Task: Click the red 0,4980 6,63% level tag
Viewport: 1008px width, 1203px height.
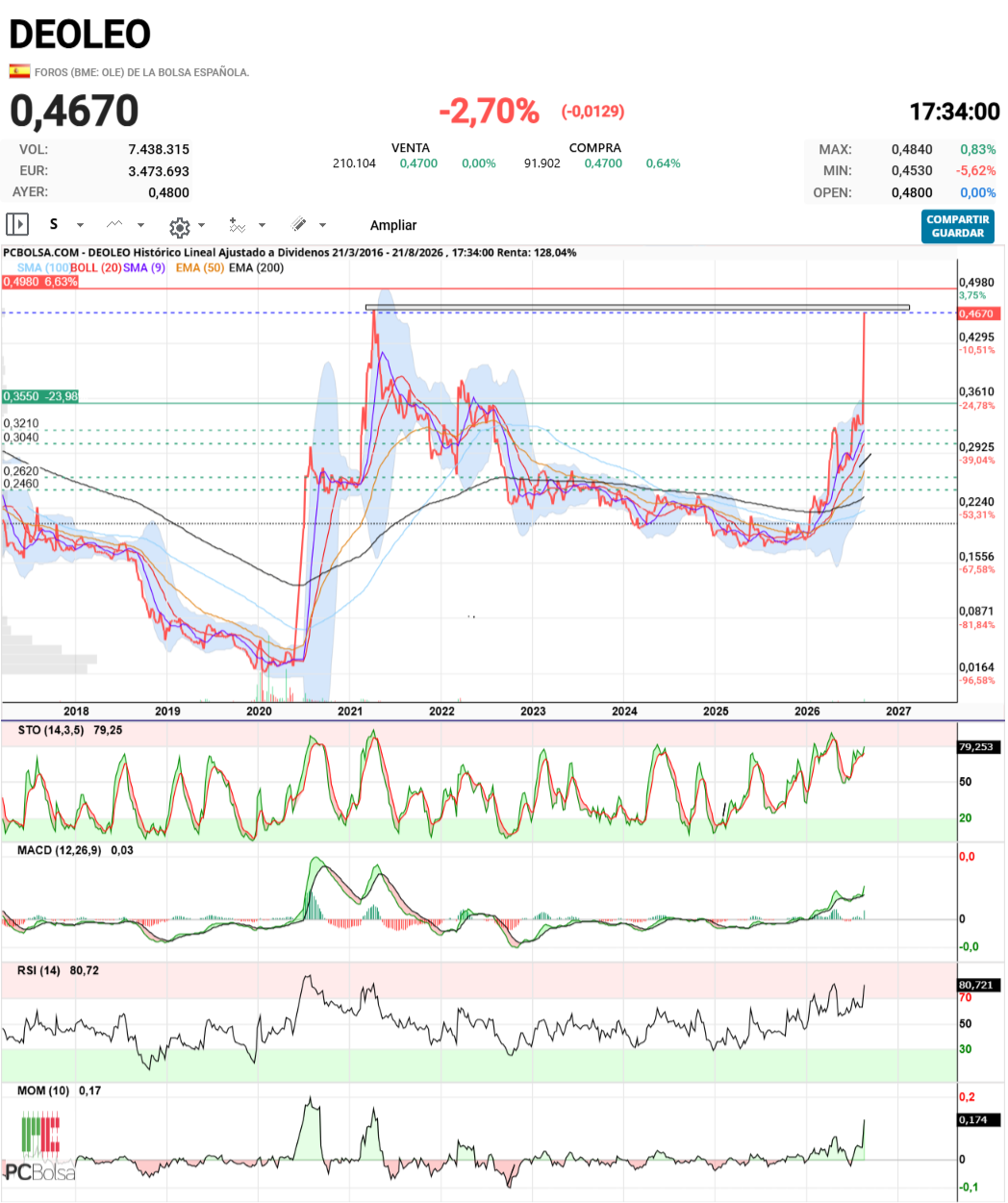Action: (x=39, y=282)
